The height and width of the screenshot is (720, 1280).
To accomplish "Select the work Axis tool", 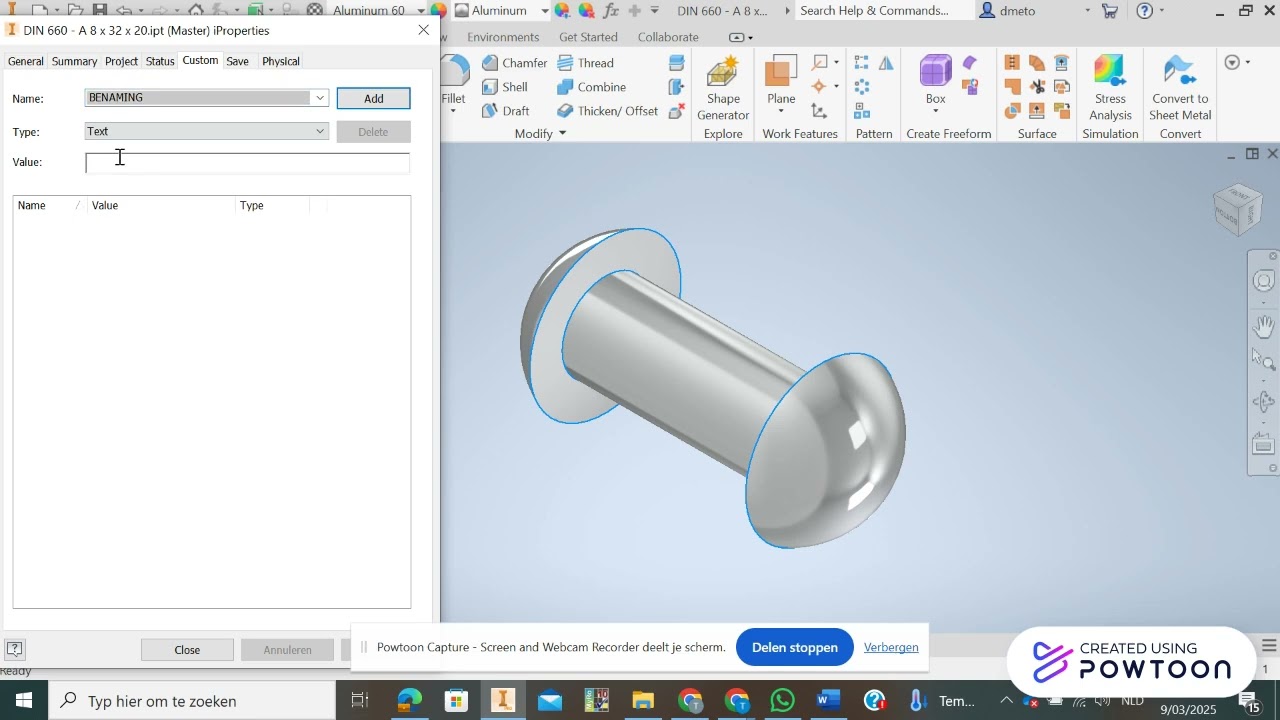I will point(820,63).
